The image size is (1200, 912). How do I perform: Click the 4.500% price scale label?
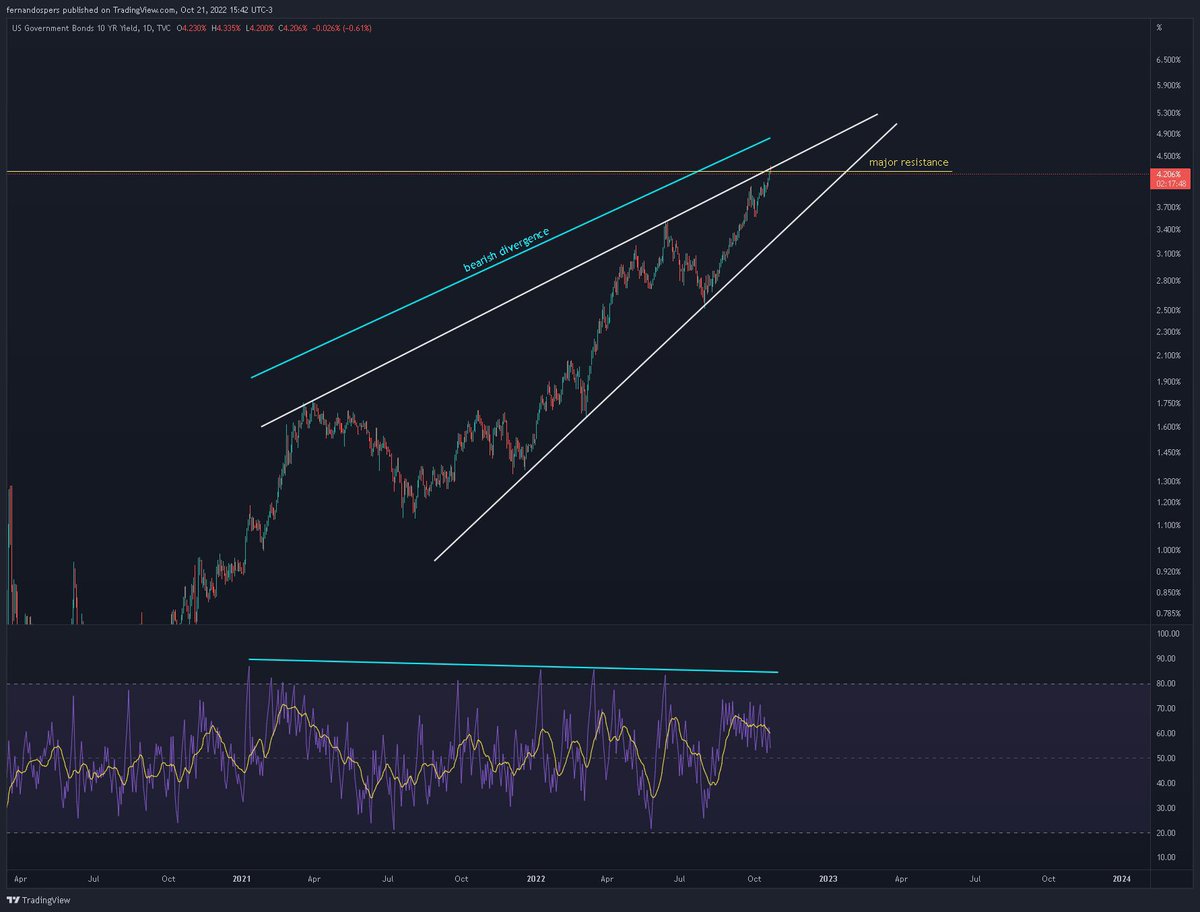(1168, 157)
